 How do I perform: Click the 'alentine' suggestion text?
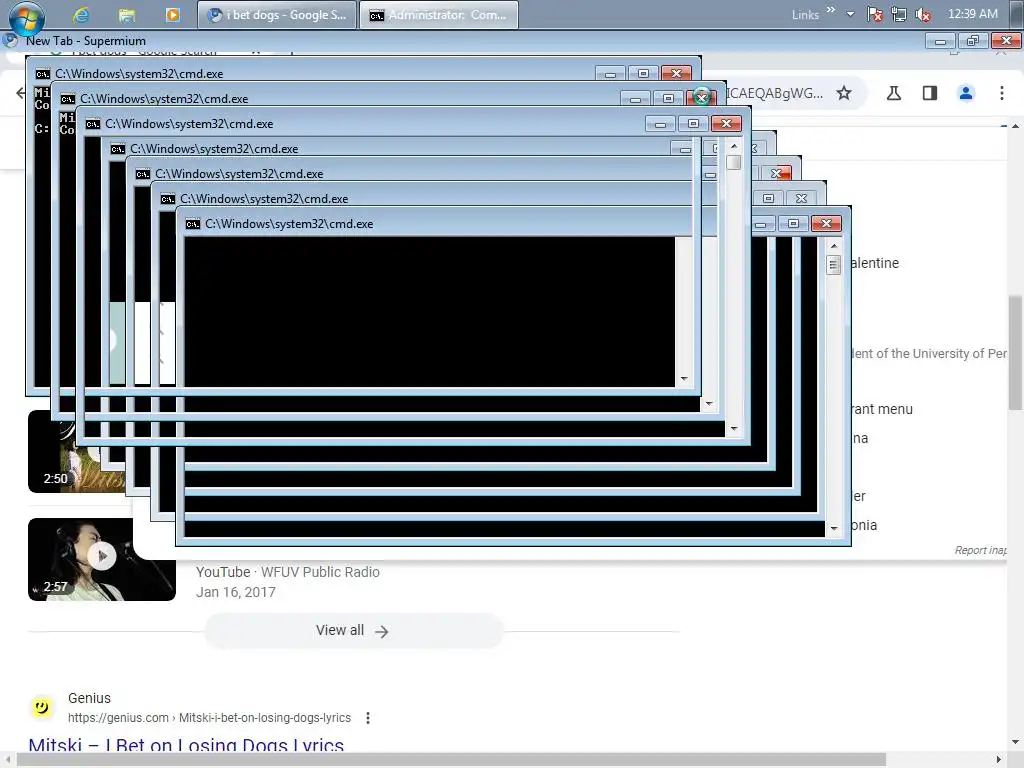[875, 263]
